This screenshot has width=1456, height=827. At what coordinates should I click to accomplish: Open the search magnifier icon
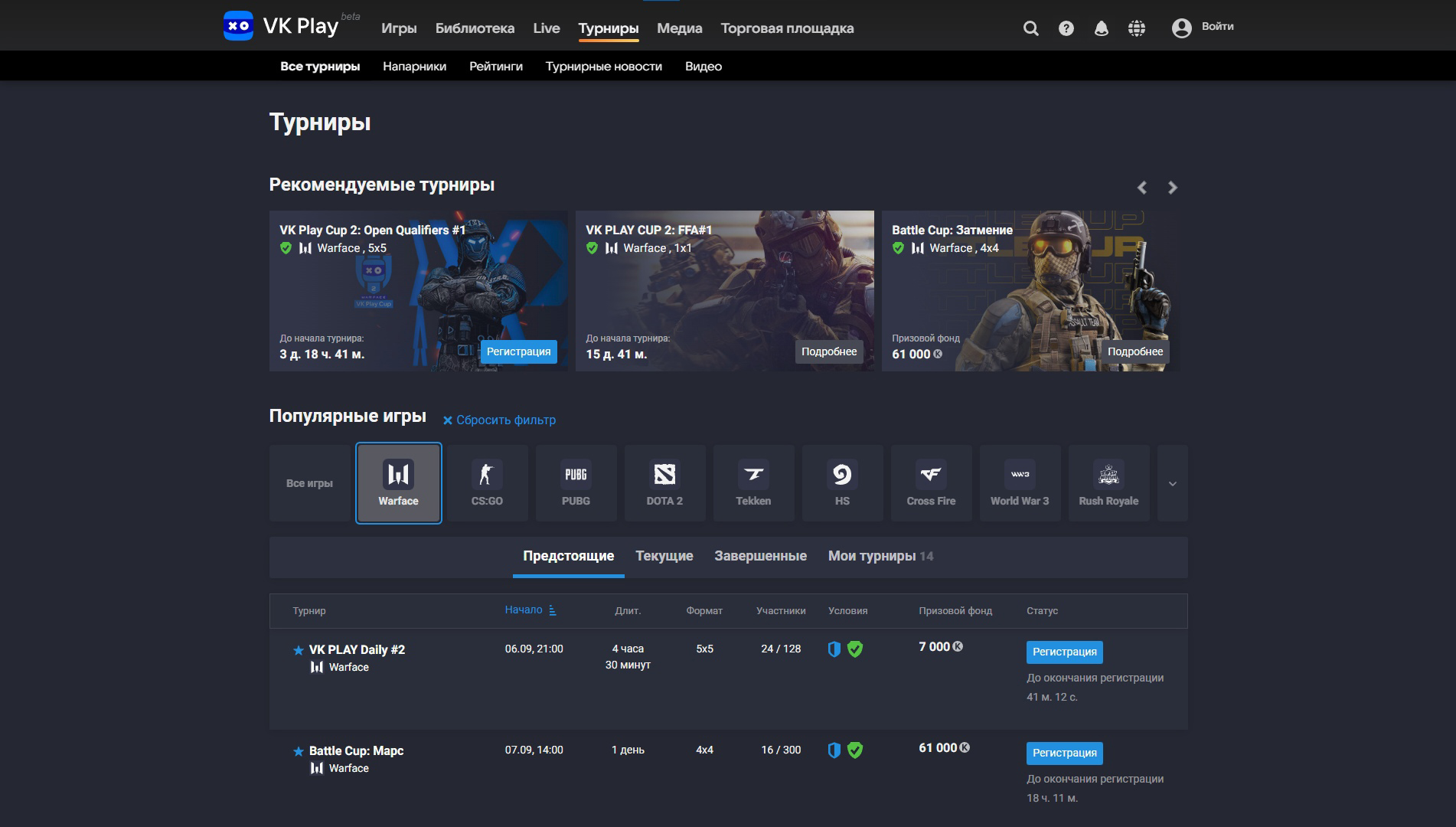coord(1031,28)
